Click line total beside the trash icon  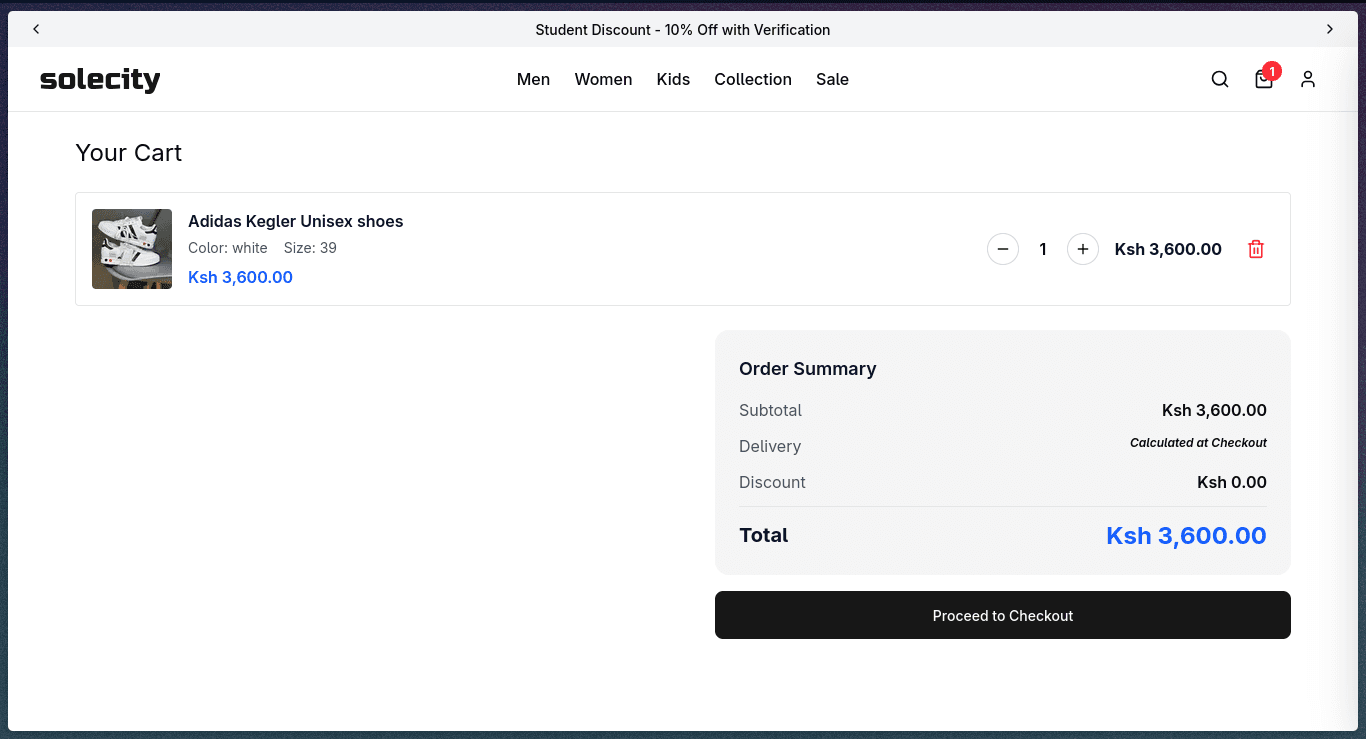click(1168, 249)
